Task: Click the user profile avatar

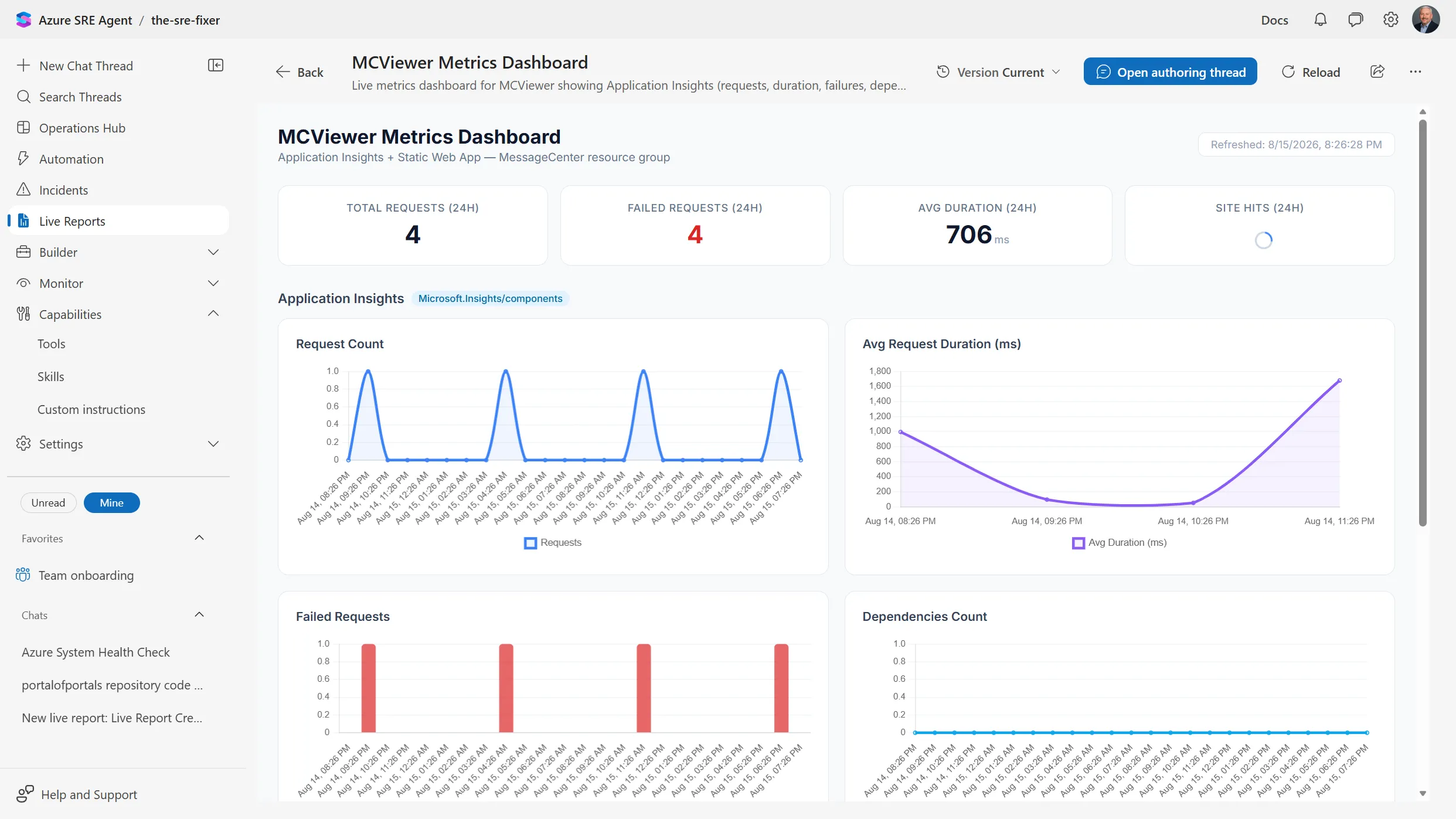Action: point(1426,20)
